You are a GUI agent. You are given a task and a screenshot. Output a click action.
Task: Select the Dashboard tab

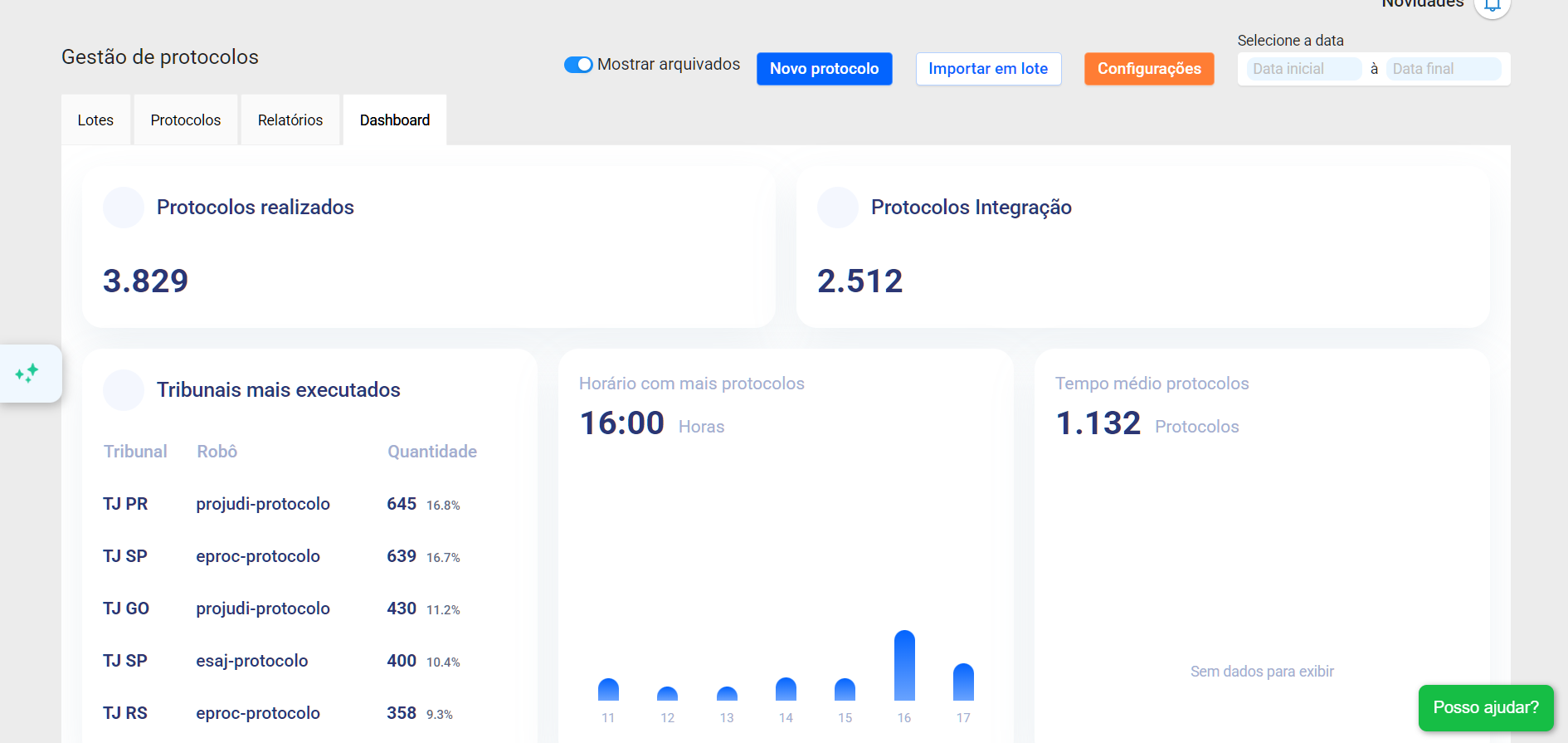coord(395,120)
